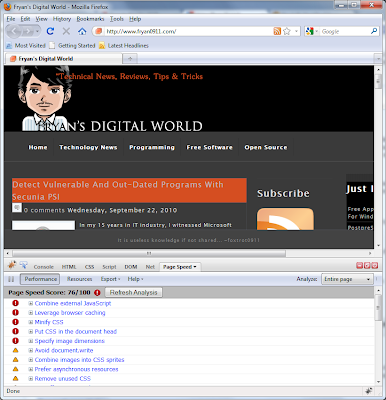Expand Put CSS in the document head
Image resolution: width=386 pixels, height=400 pixels.
pos(30,332)
